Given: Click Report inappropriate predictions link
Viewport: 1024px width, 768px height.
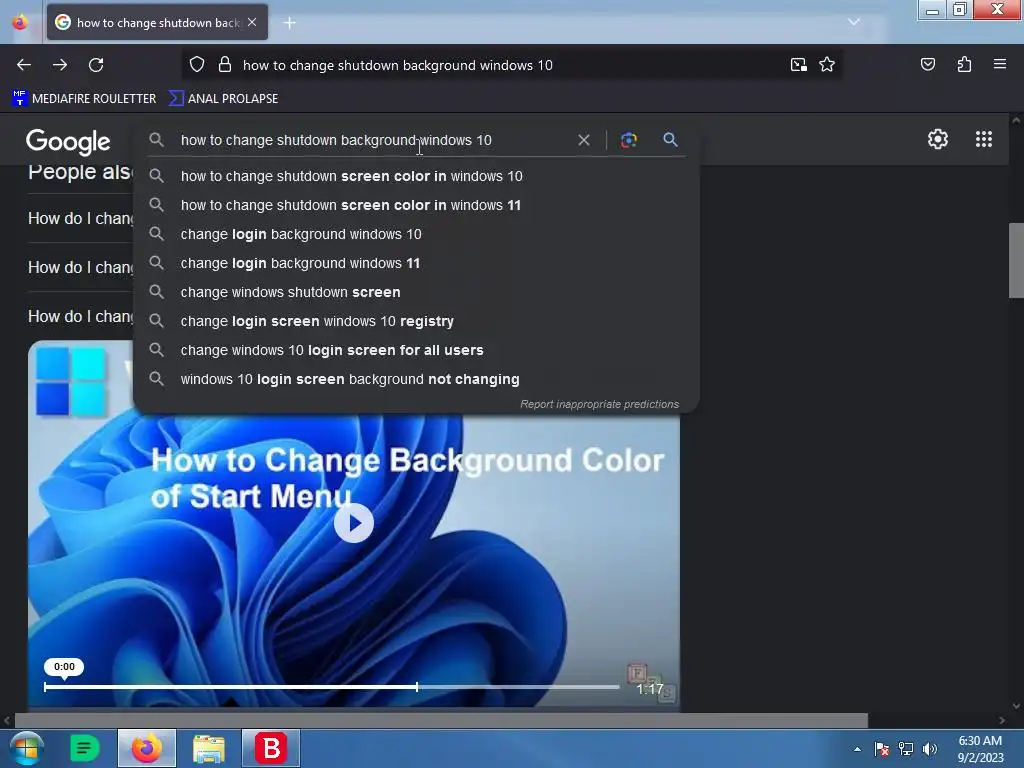Looking at the screenshot, I should tap(600, 404).
